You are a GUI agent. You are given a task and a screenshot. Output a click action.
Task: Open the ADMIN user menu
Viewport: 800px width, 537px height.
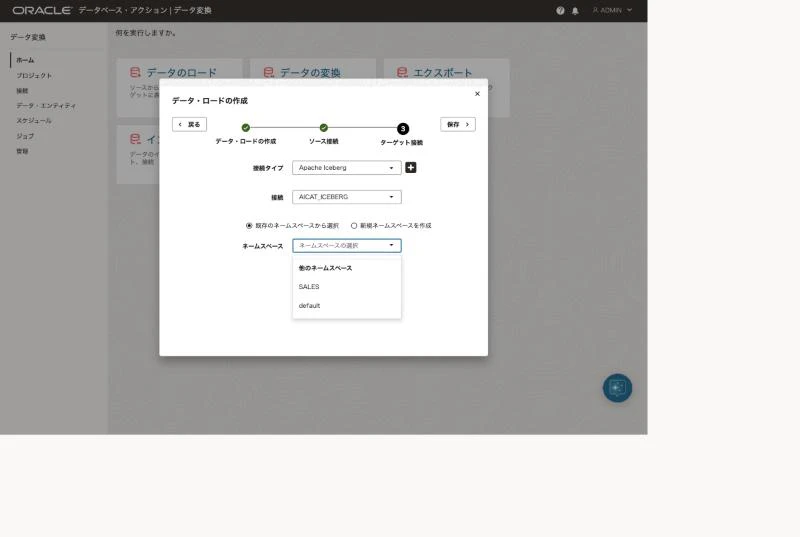point(612,10)
